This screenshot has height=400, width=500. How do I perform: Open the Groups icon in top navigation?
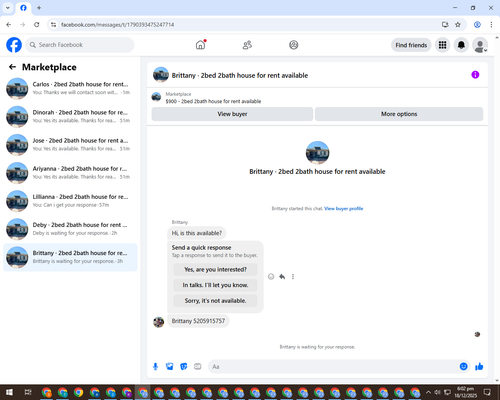(294, 45)
